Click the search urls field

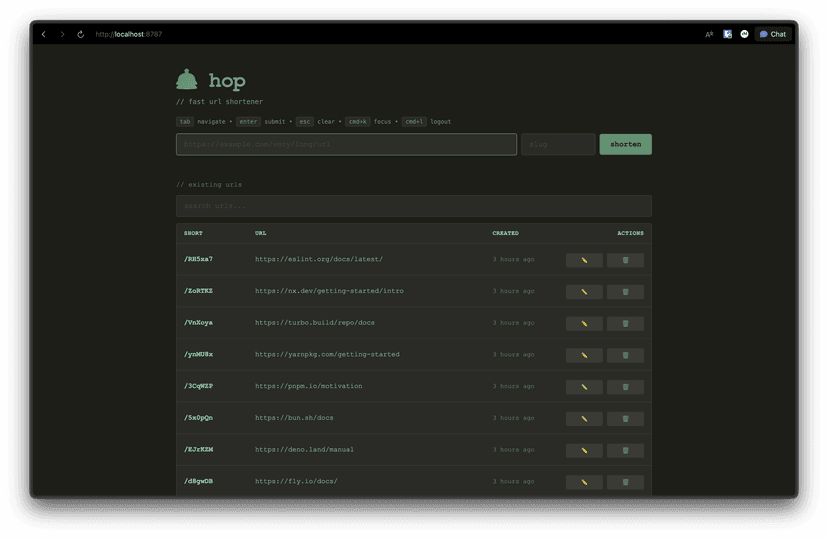pyautogui.click(x=413, y=206)
